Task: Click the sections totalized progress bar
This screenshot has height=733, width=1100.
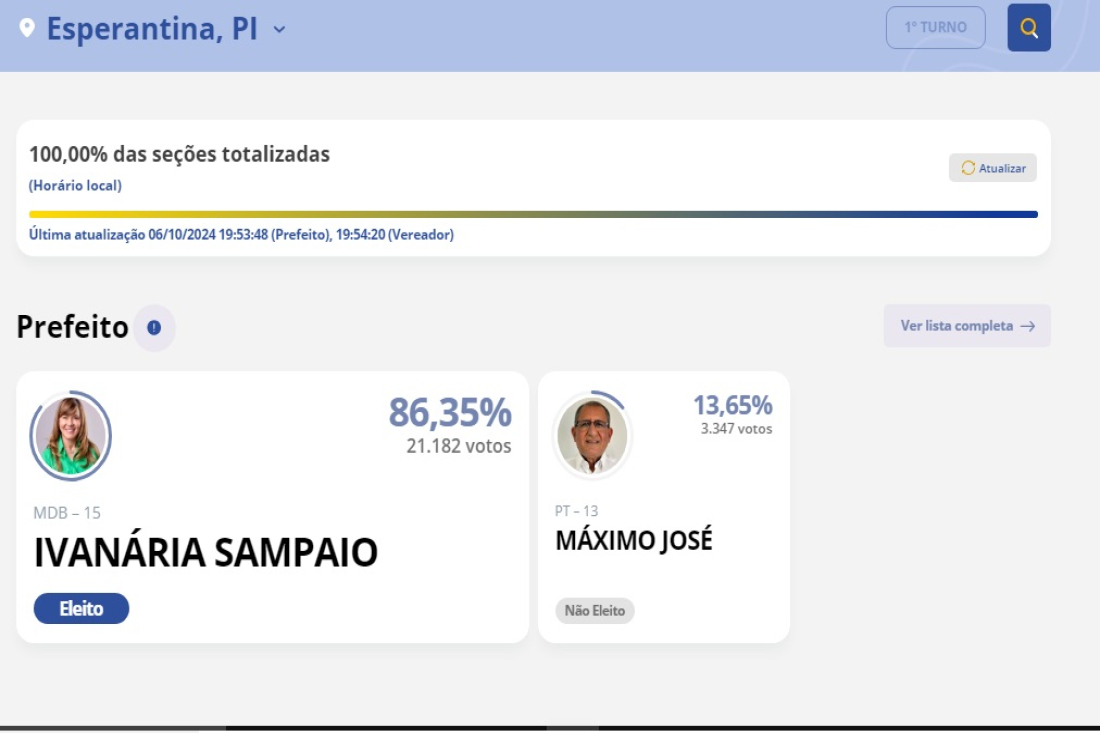Action: (533, 215)
